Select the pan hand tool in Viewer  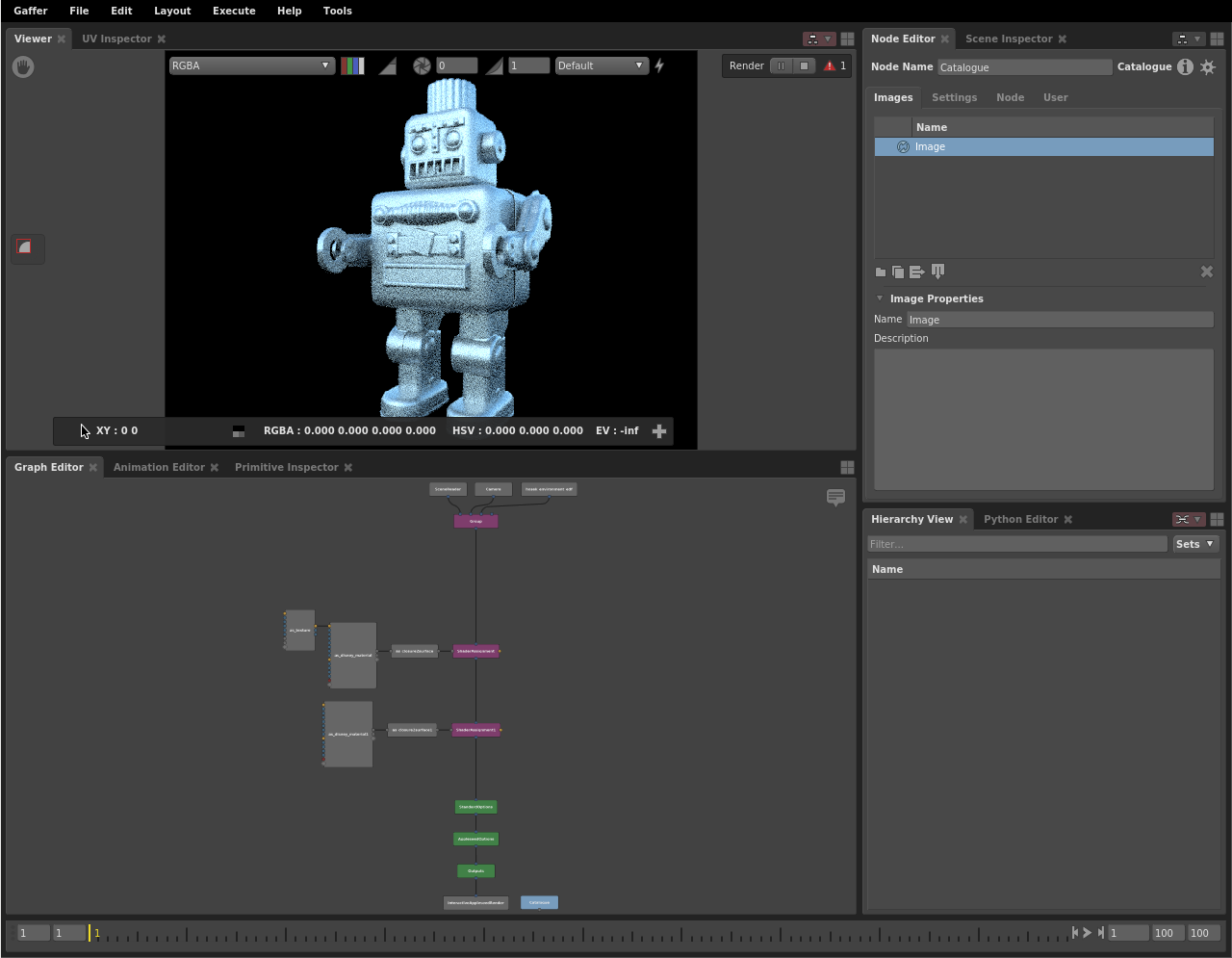point(23,67)
